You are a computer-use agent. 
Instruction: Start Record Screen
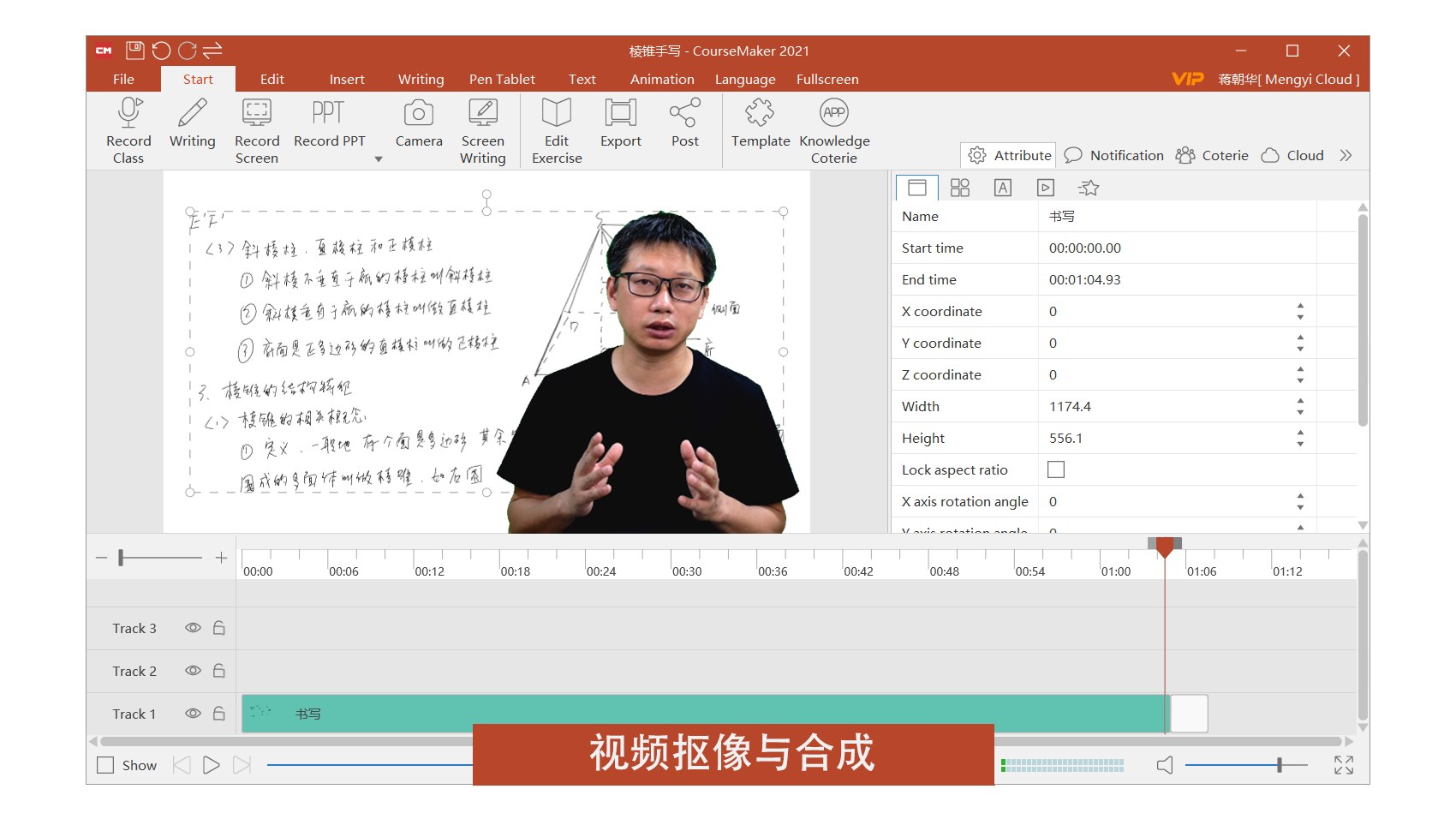pos(257,131)
